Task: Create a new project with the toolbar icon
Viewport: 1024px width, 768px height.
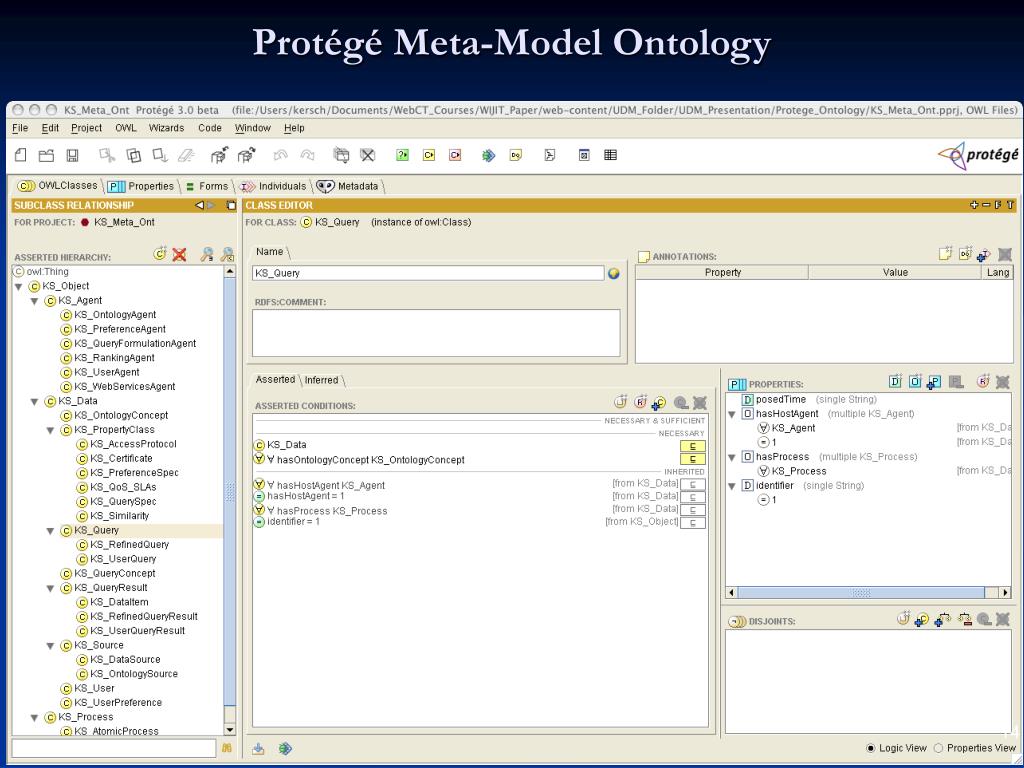Action: tap(21, 155)
